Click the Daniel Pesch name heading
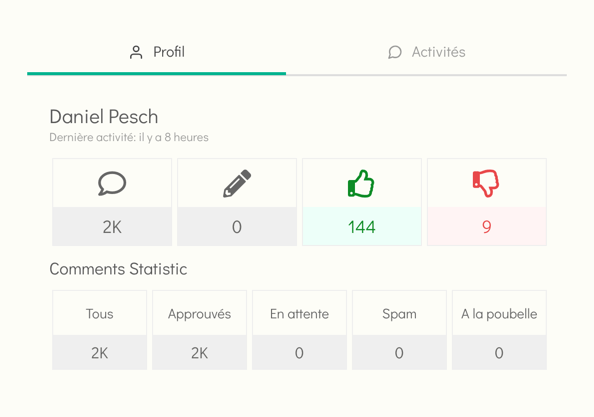This screenshot has width=594, height=417. pos(104,117)
